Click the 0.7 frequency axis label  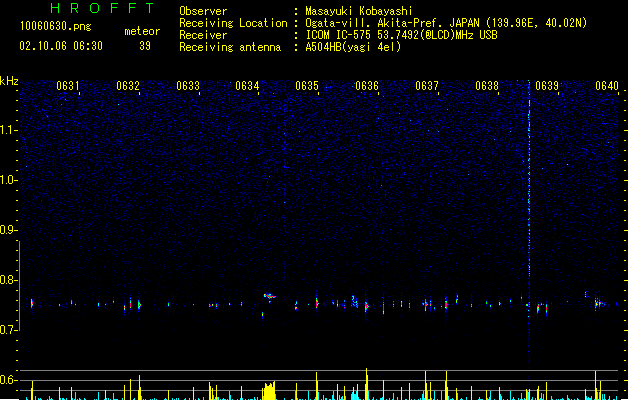coord(8,330)
